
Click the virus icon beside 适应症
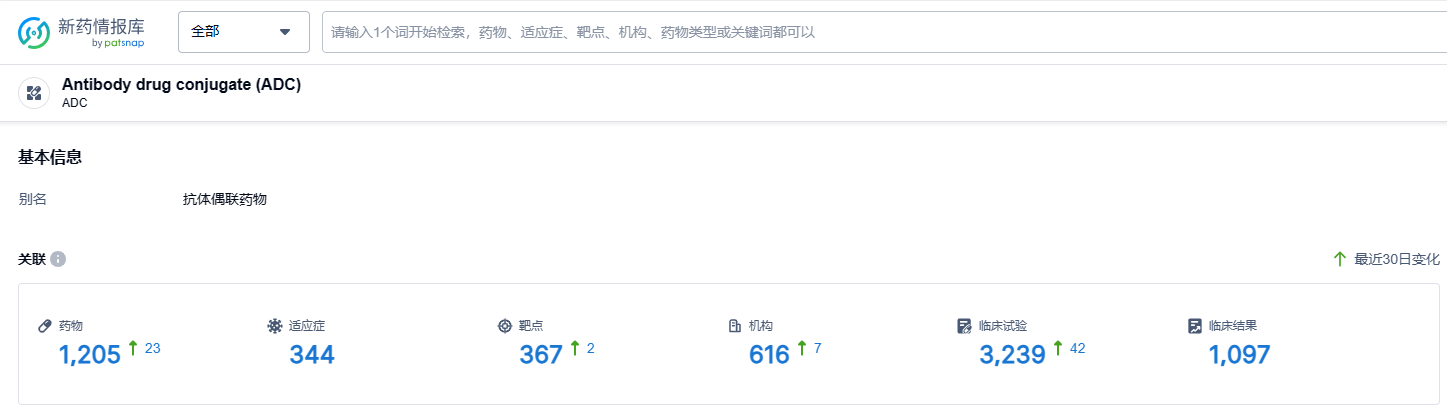click(x=274, y=326)
